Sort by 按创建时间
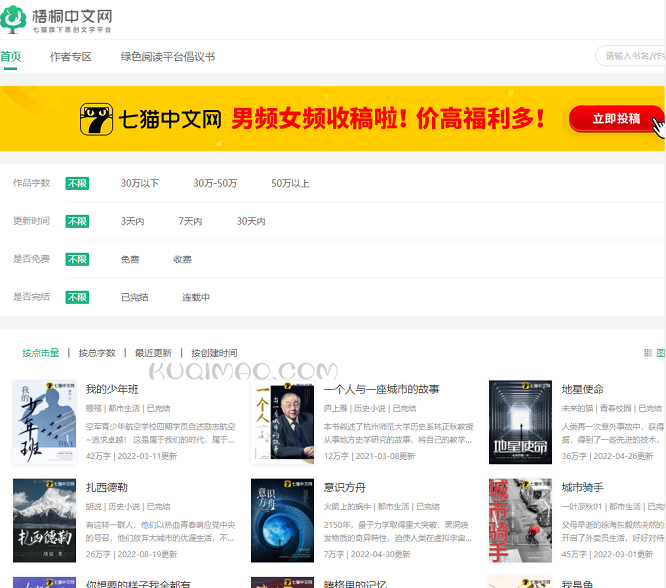This screenshot has width=666, height=588. [214, 353]
